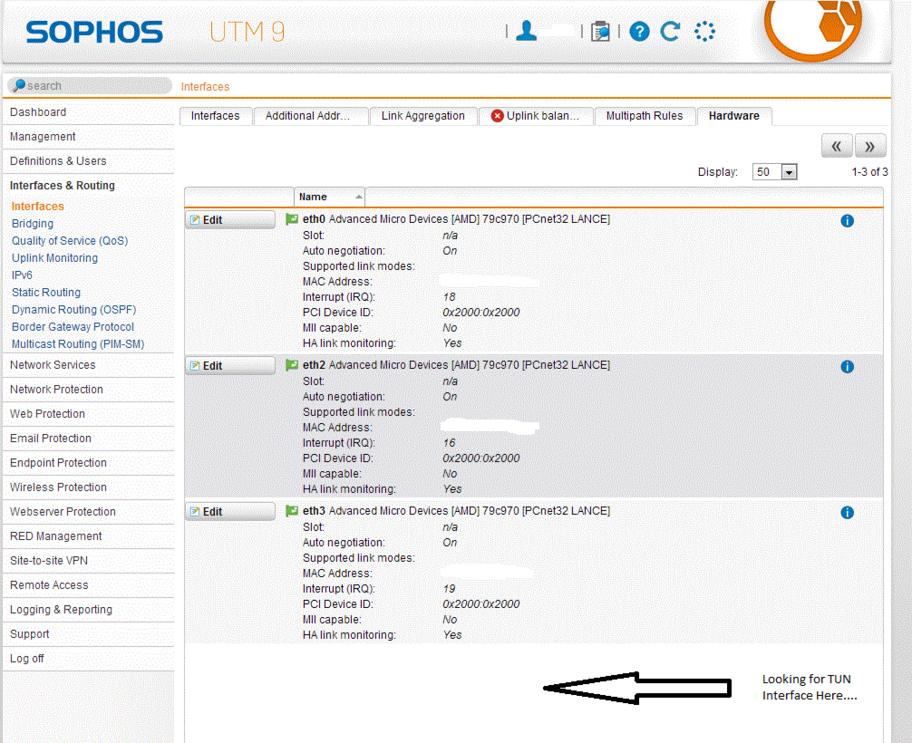The width and height of the screenshot is (912, 743).
Task: Open the IPv6 submenu item
Action: (22, 275)
